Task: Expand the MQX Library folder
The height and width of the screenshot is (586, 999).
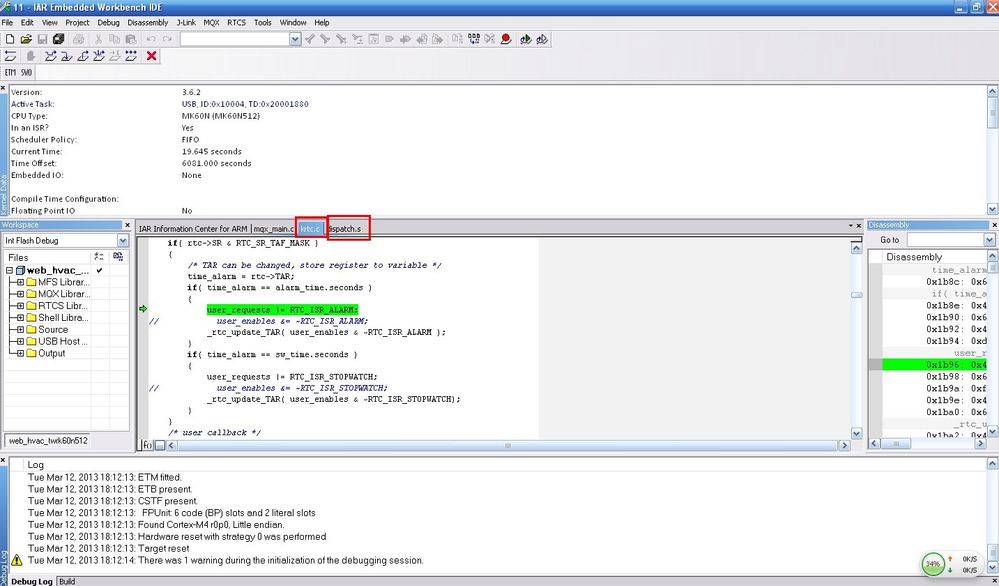Action: 20,294
